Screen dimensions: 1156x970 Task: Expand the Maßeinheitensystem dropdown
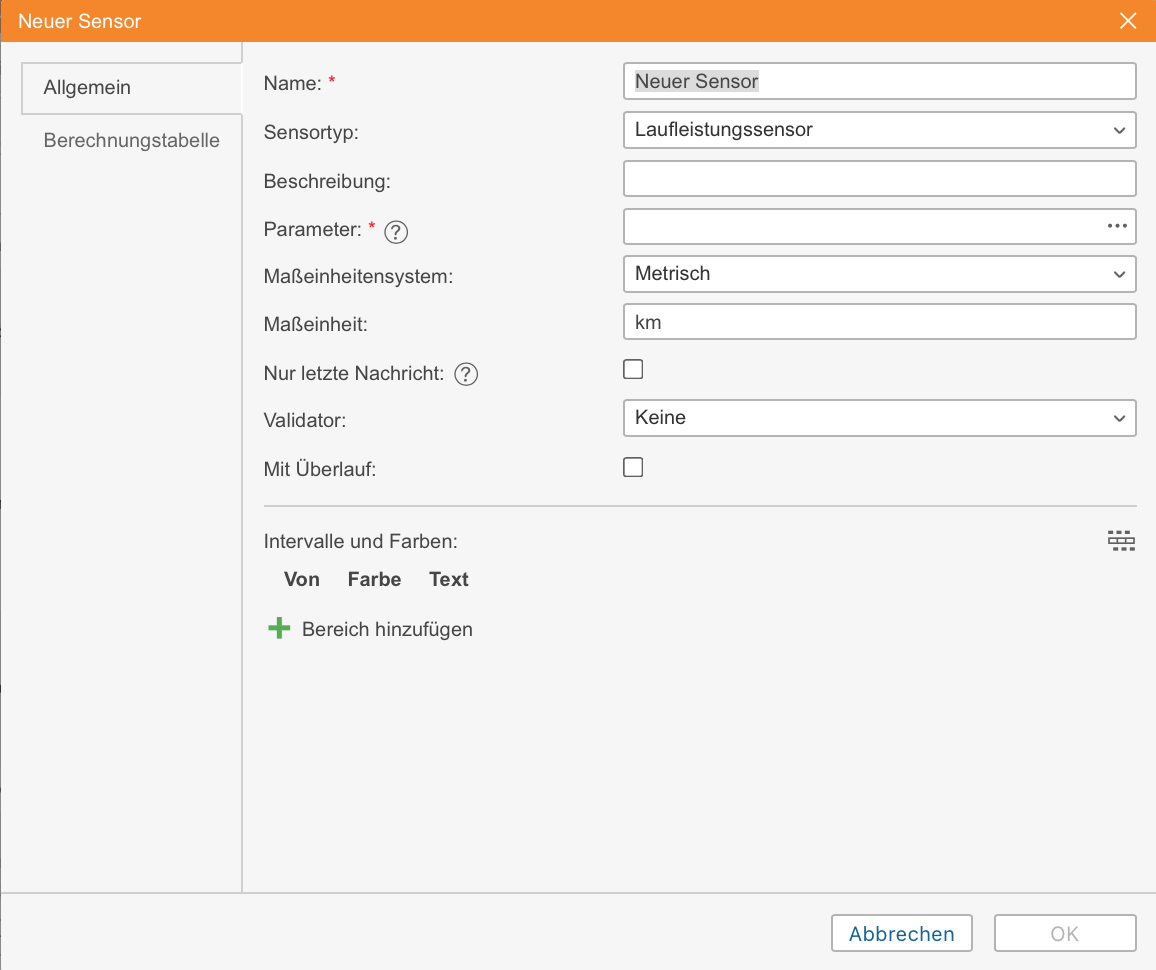point(879,274)
